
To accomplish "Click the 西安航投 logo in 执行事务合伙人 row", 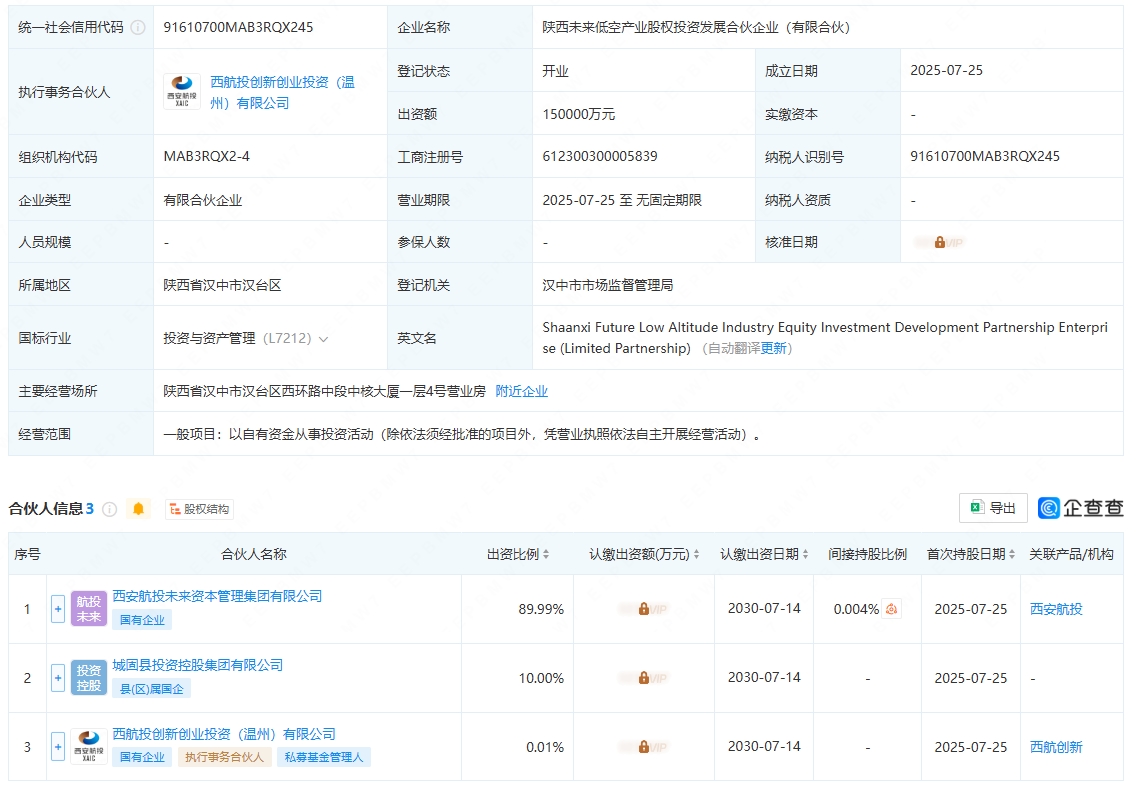I will pos(182,92).
